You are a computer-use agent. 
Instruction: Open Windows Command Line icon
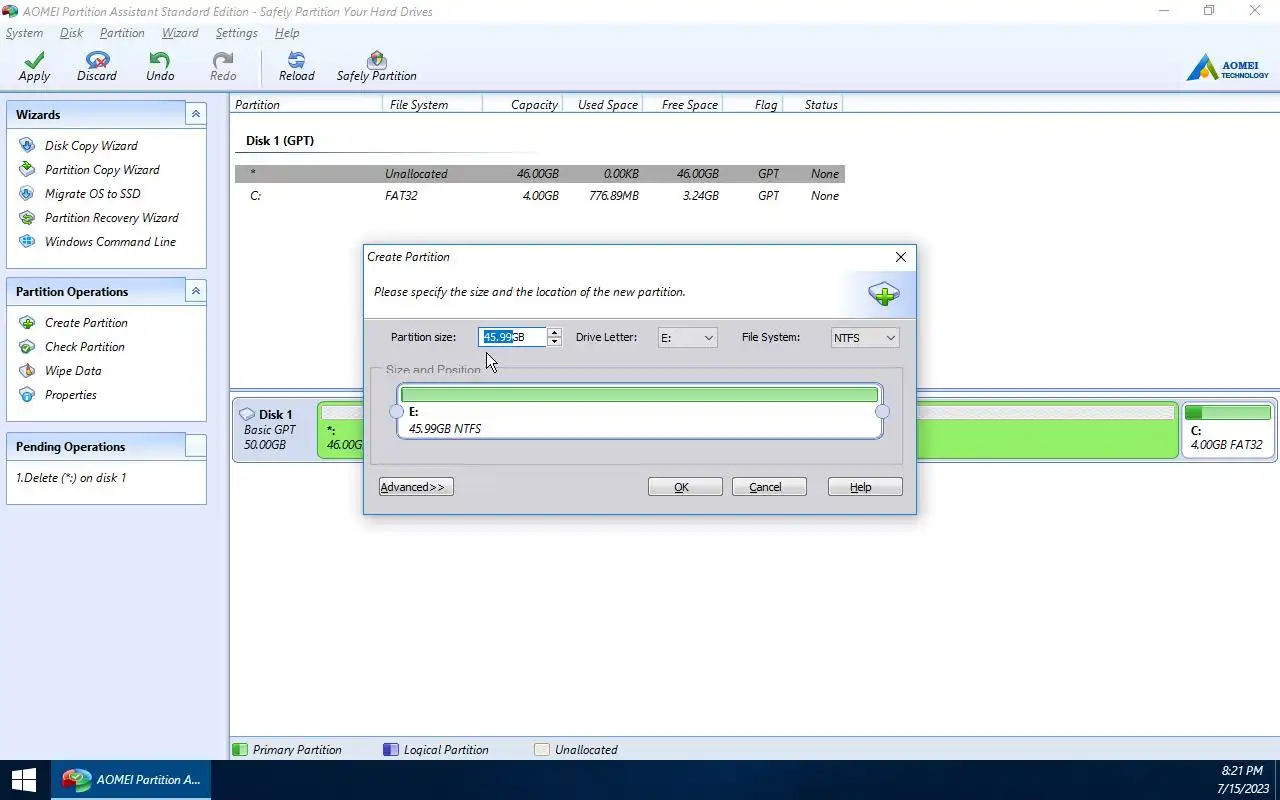(x=27, y=242)
